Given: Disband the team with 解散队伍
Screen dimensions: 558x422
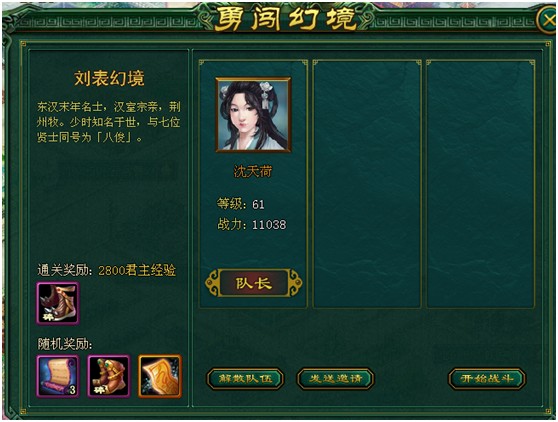Looking at the screenshot, I should (245, 379).
